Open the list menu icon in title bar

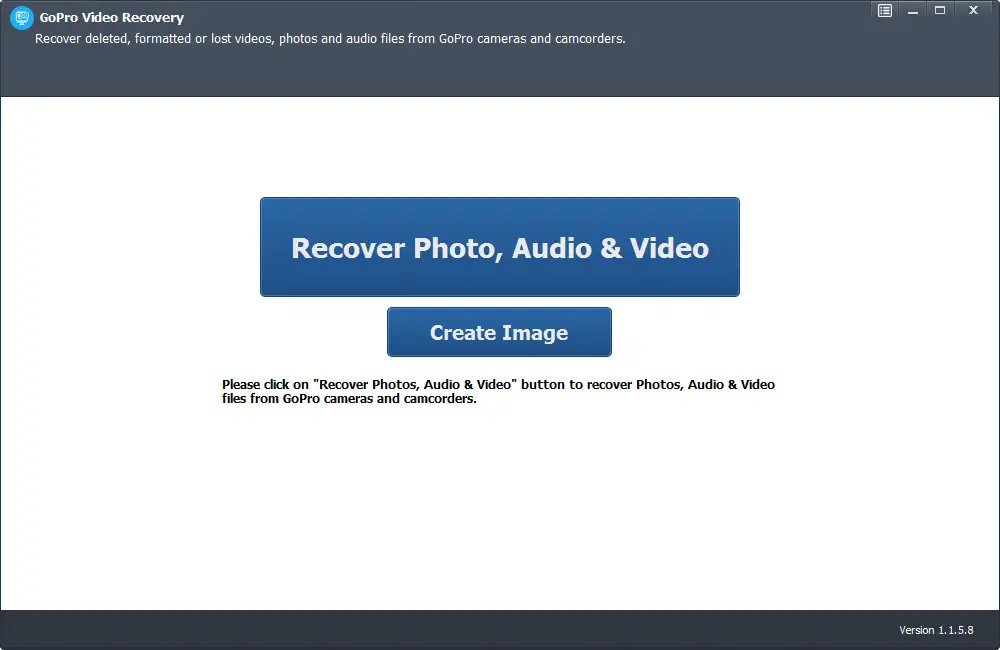click(885, 10)
